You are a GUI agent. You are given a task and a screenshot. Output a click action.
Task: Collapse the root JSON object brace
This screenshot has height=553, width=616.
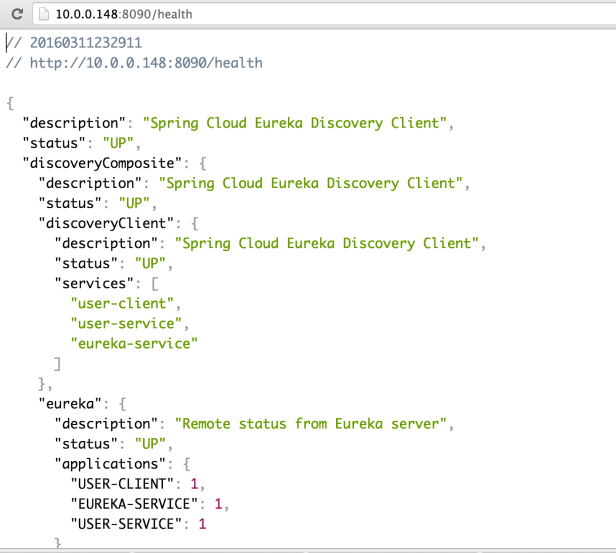9,103
